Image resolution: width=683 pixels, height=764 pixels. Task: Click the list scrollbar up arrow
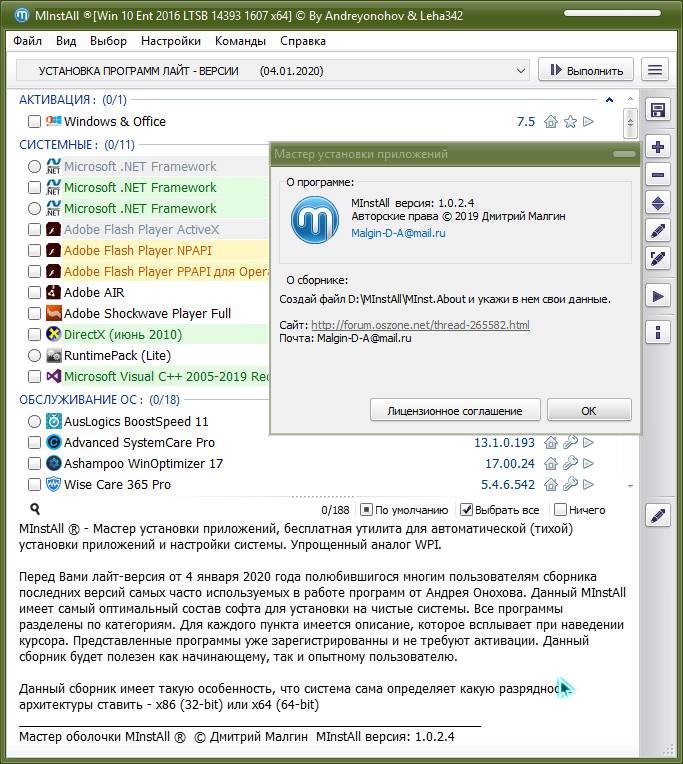(x=630, y=99)
